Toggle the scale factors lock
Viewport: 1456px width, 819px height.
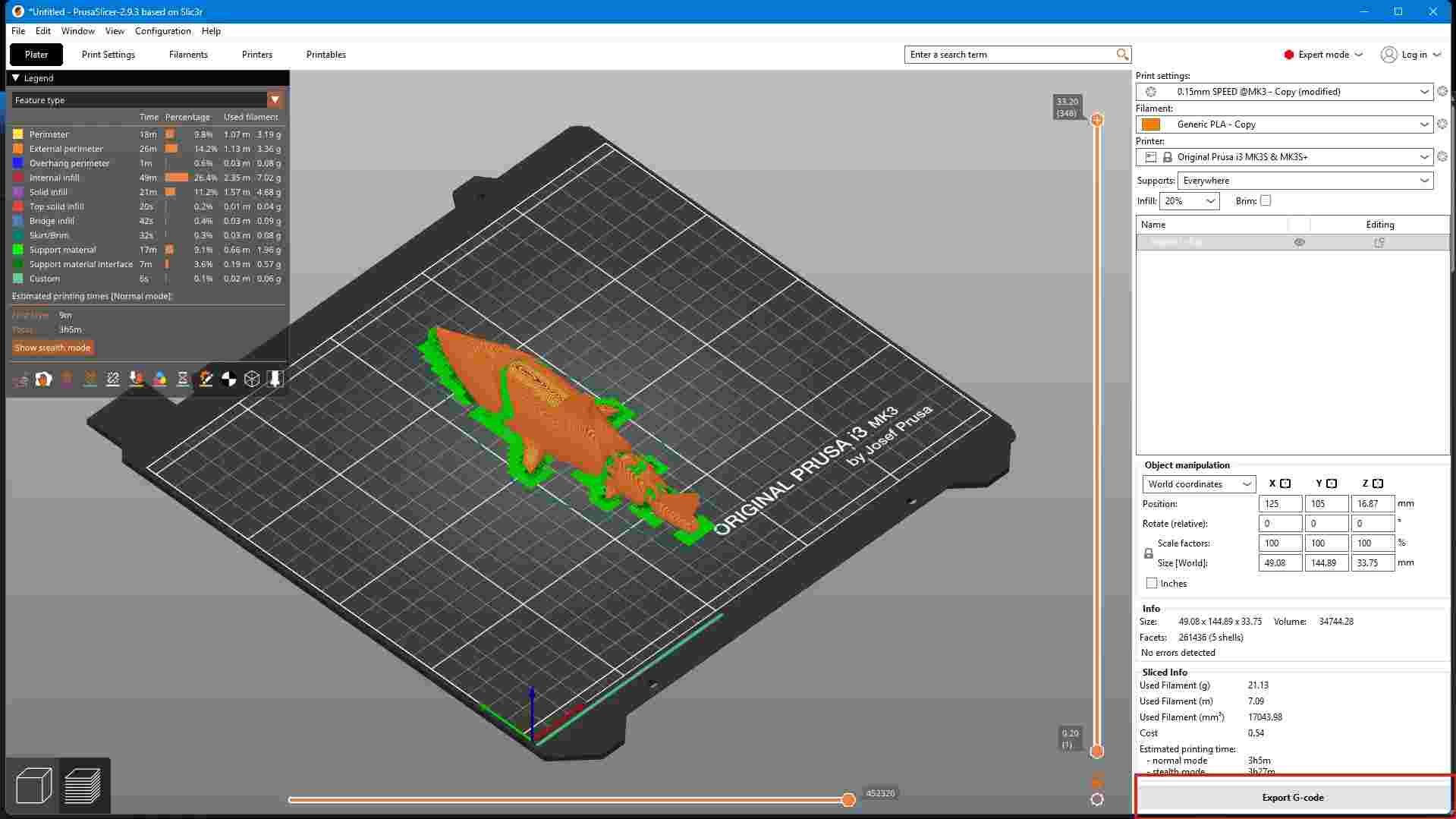[1149, 553]
